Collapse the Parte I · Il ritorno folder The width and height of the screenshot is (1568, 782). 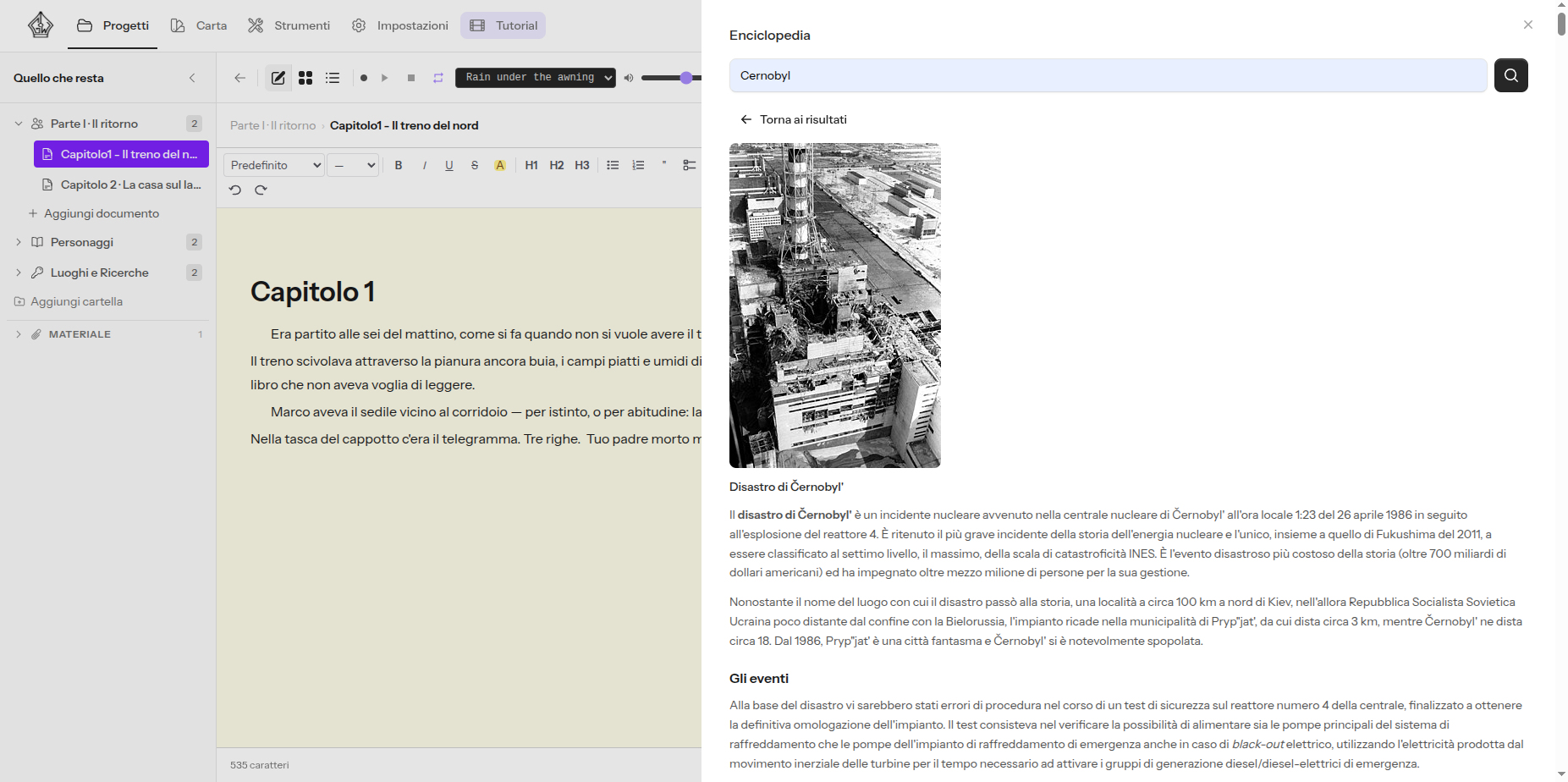19,124
